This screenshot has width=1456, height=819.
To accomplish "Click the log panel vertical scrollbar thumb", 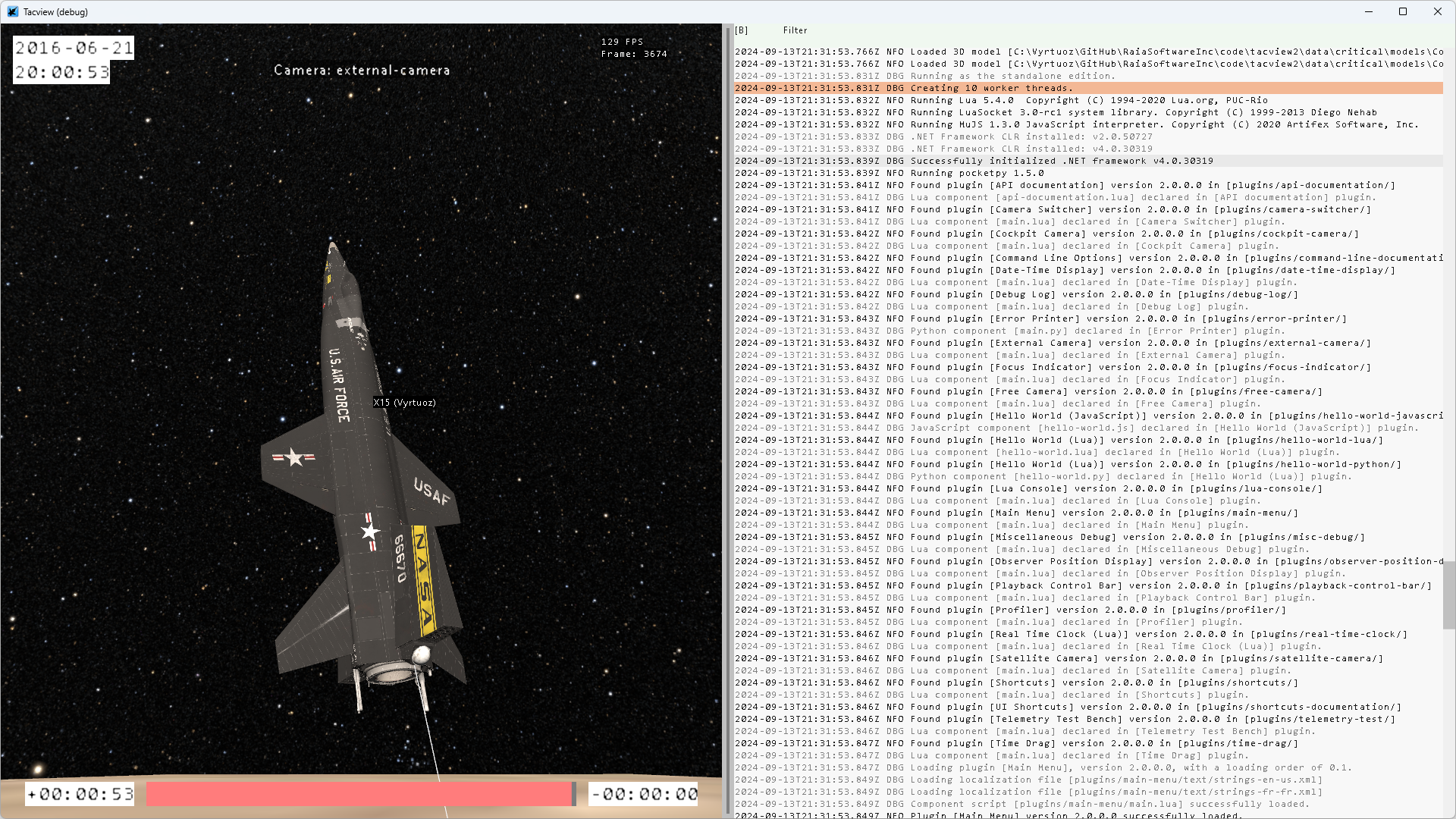I will click(1448, 595).
